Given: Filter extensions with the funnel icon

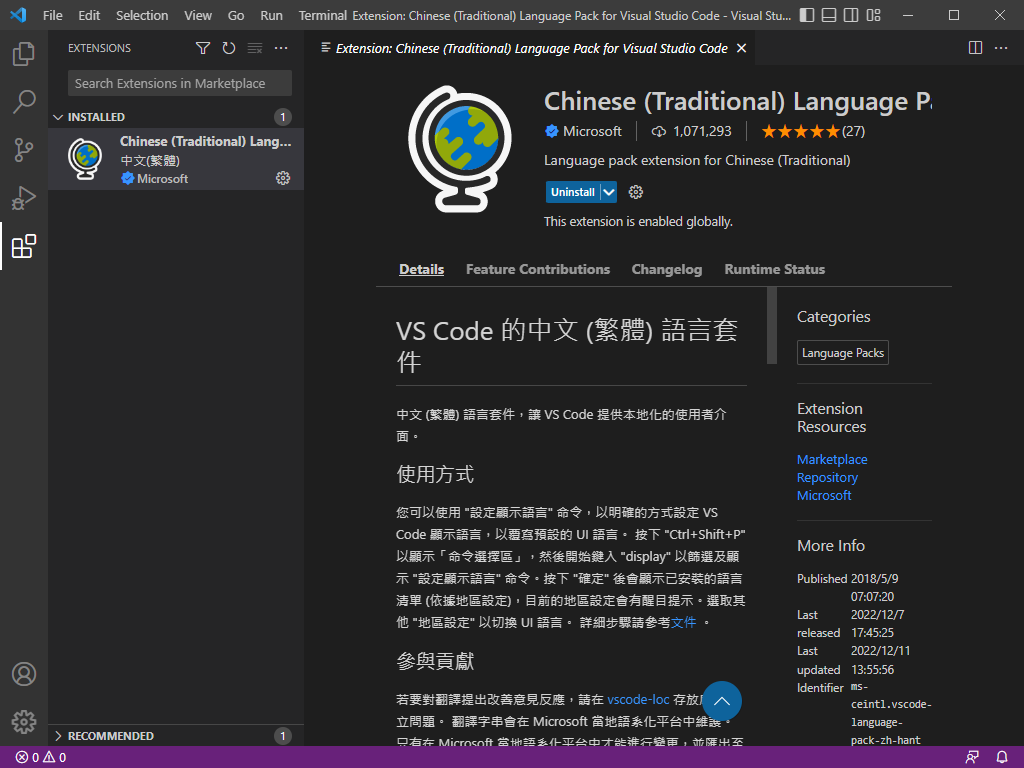Looking at the screenshot, I should (203, 48).
